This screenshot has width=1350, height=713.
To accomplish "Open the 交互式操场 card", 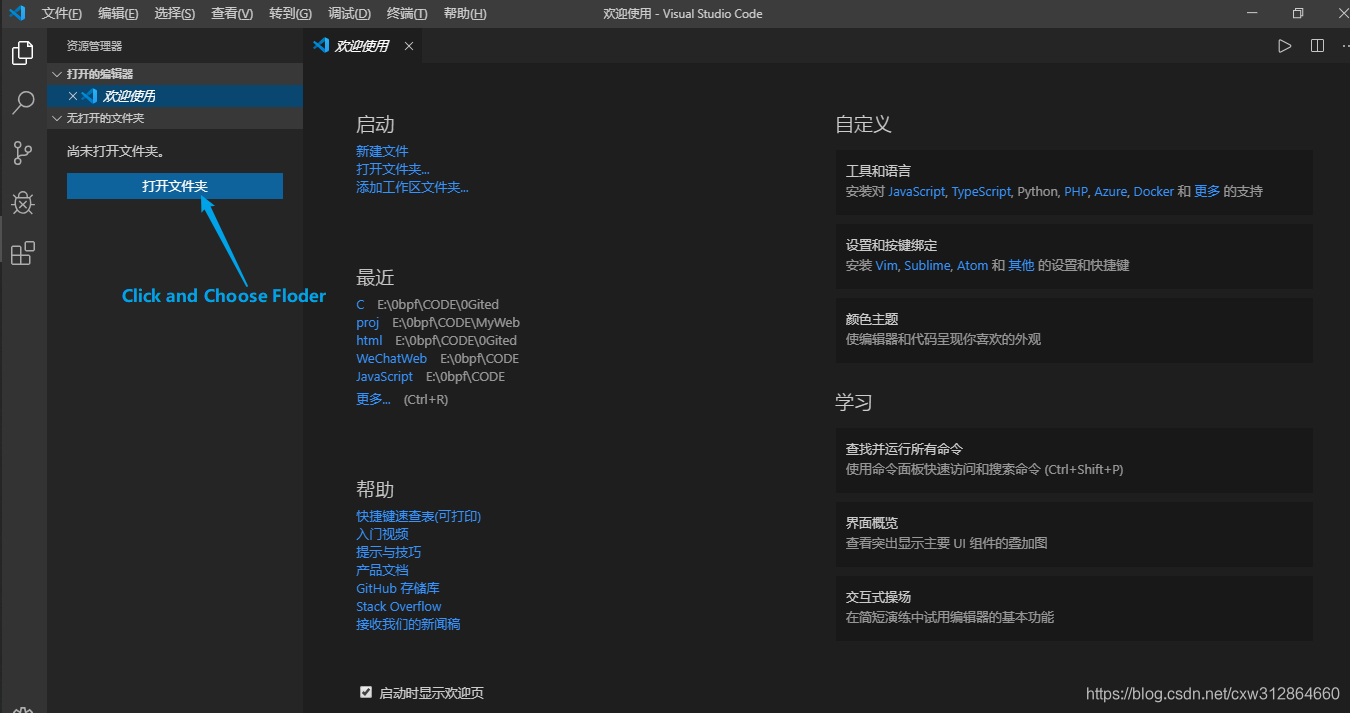I will click(x=1074, y=608).
